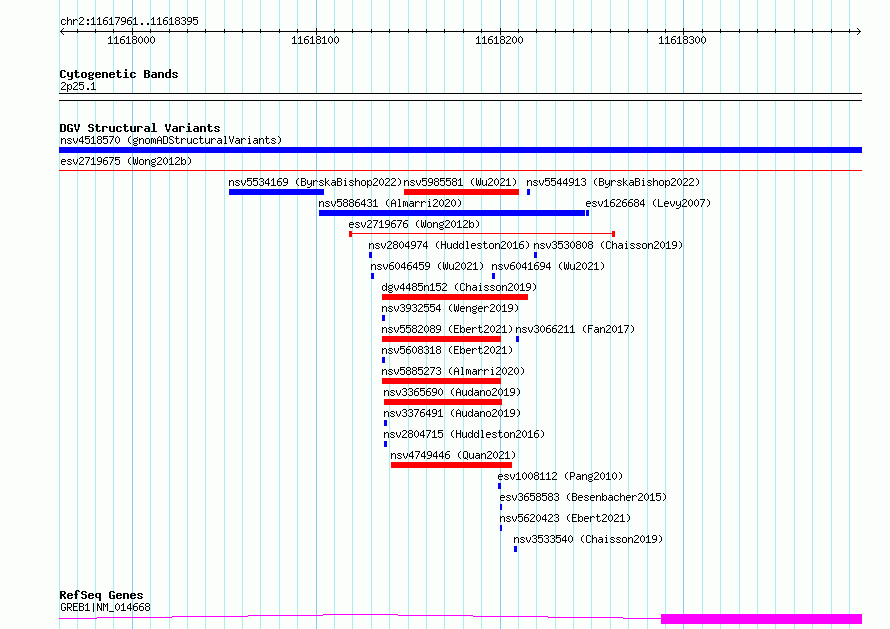Click the chr2:11617961..11618395 coordinate label
Viewport: 890px width, 629px height.
(129, 22)
